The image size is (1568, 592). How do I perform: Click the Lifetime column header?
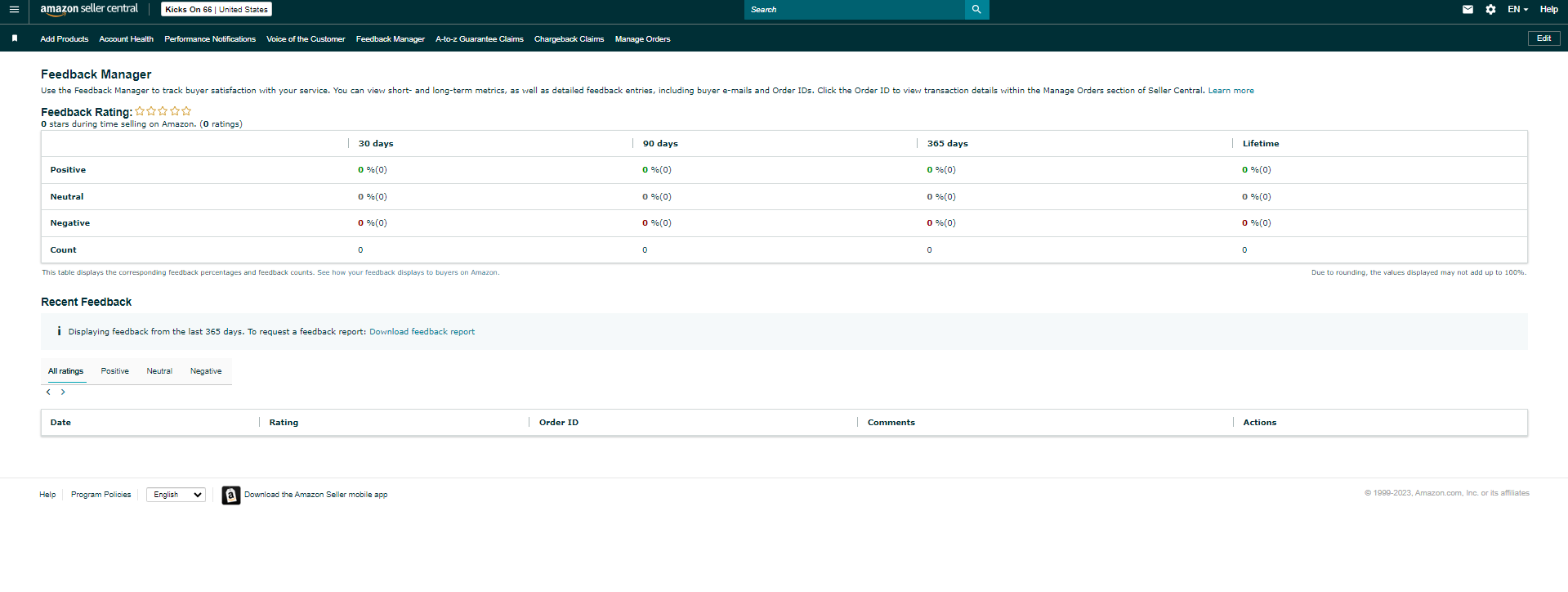pos(1261,144)
